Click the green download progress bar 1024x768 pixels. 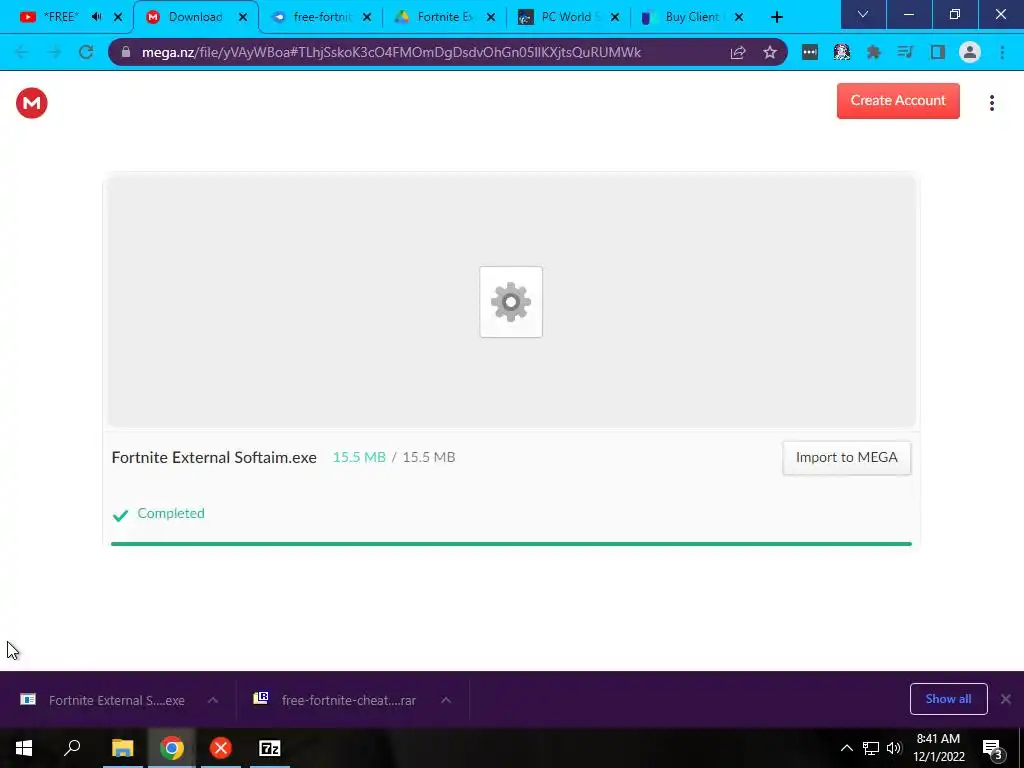511,543
